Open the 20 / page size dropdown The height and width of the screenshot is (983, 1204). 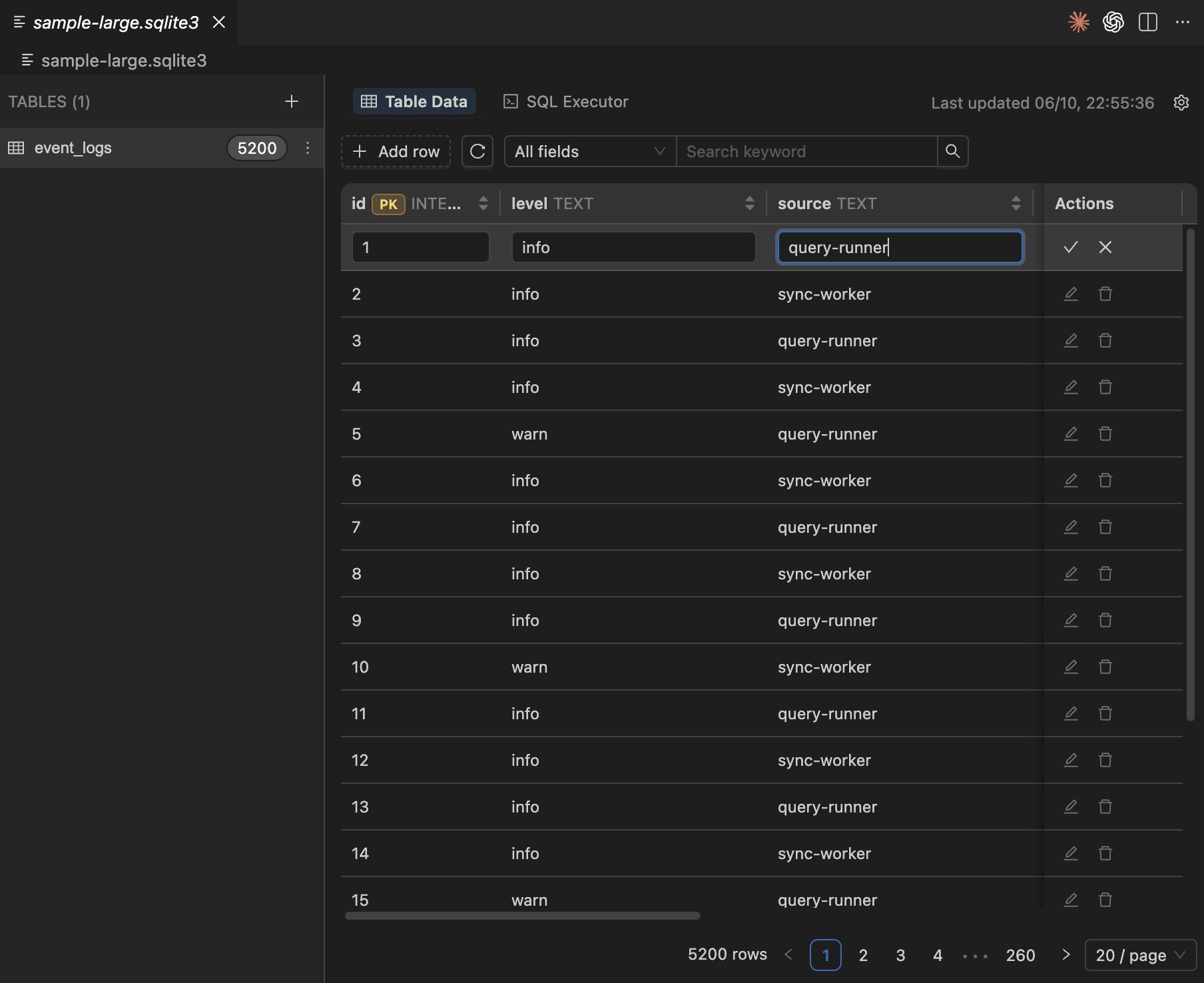pyautogui.click(x=1141, y=955)
